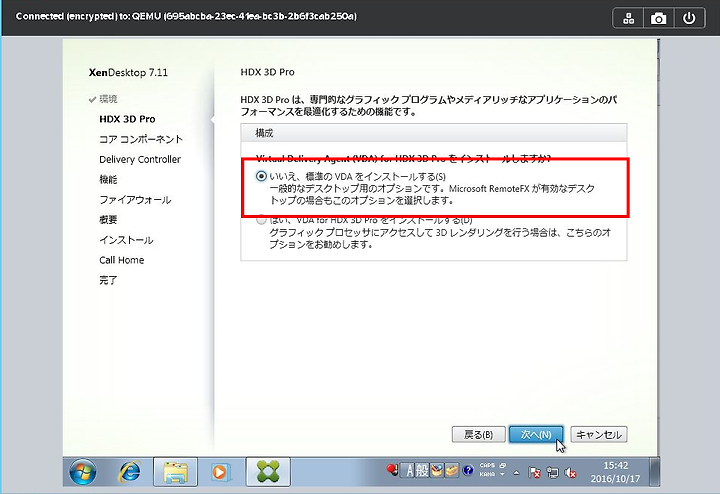Screen dimensions: 720x494
Task: Open the Windows Start menu
Action: 83,472
